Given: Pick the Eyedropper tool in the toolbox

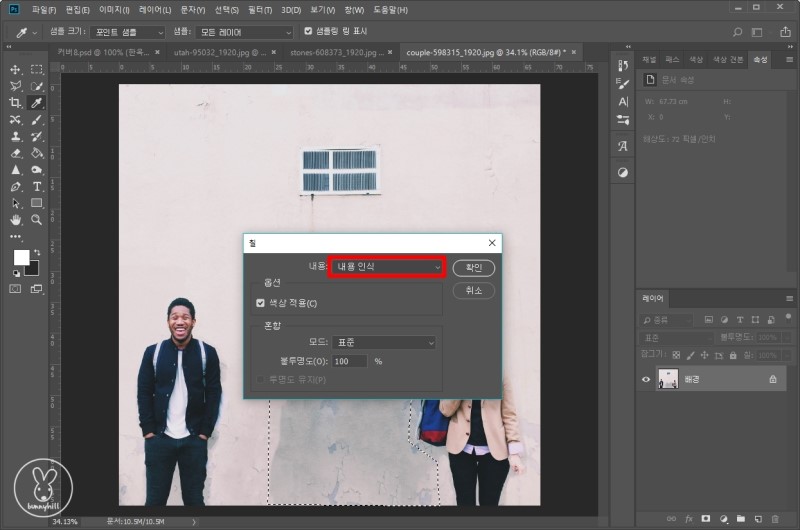Looking at the screenshot, I should pos(37,103).
